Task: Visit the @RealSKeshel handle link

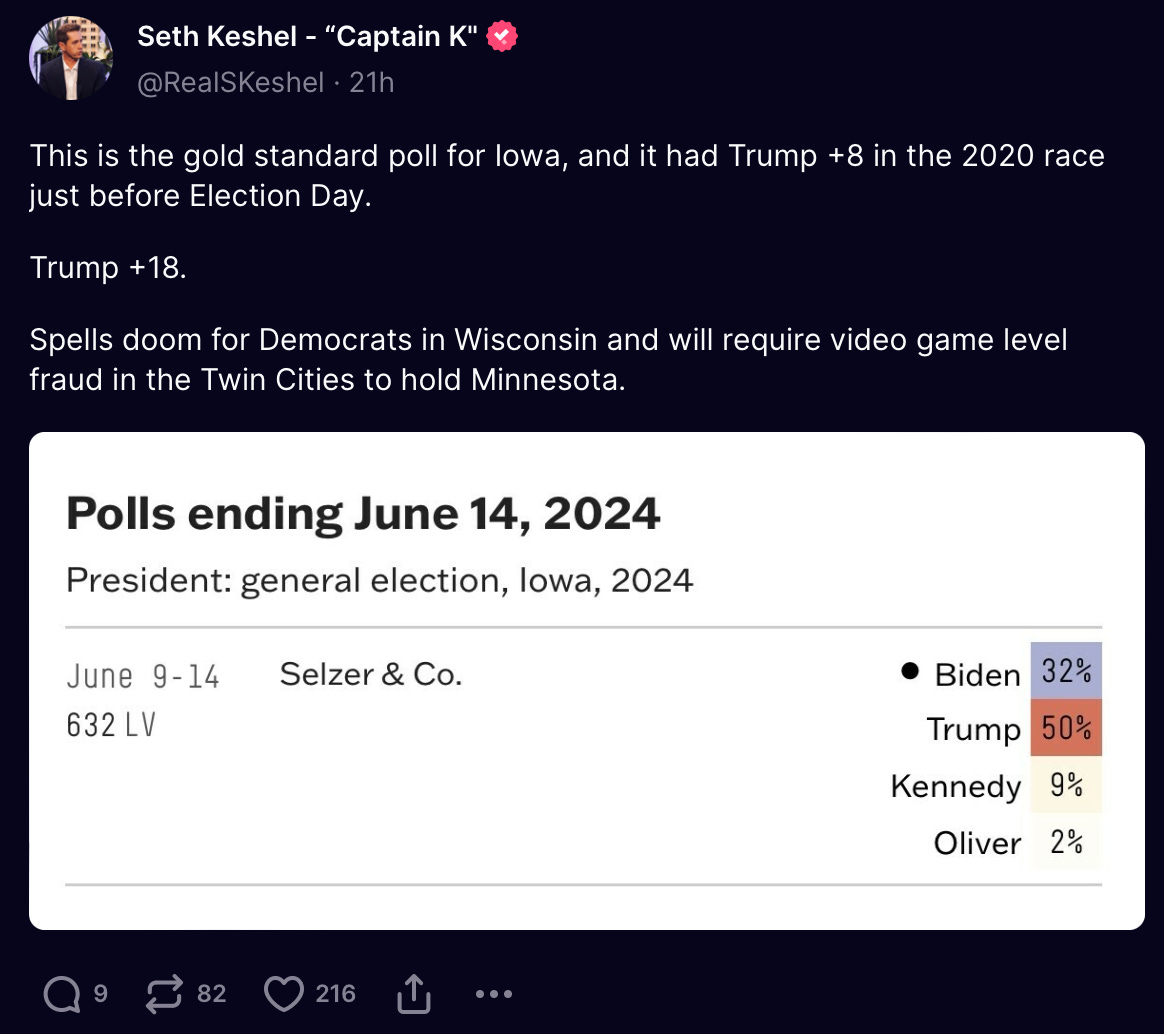Action: 230,82
